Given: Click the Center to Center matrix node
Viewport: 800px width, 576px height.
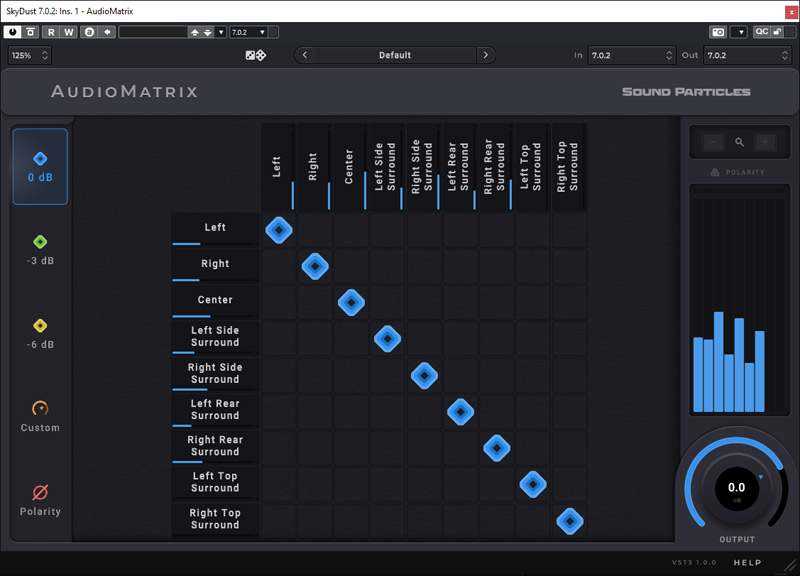Looking at the screenshot, I should point(351,302).
